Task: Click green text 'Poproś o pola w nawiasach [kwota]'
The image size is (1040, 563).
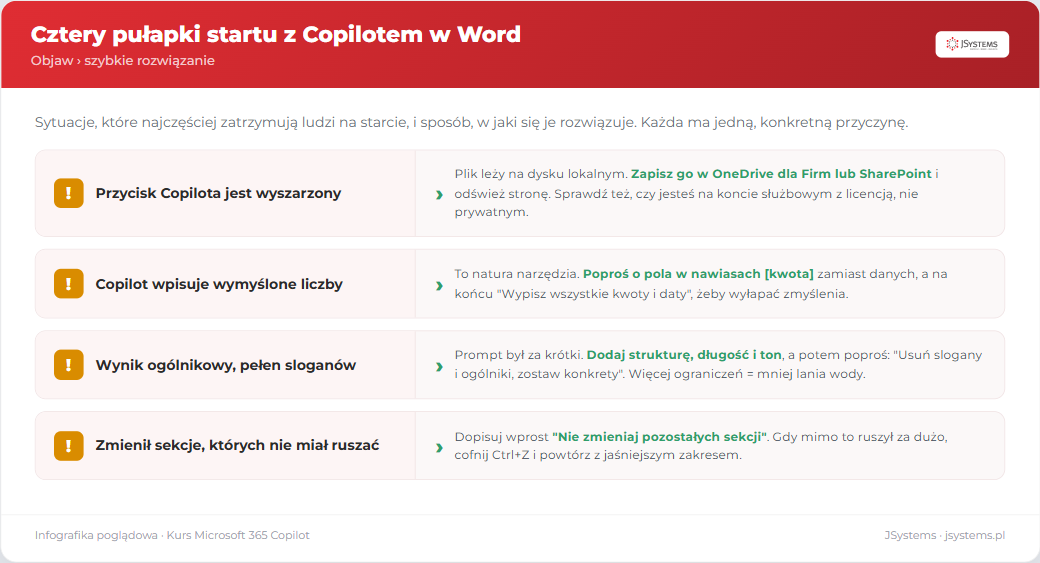Action: pyautogui.click(x=698, y=274)
